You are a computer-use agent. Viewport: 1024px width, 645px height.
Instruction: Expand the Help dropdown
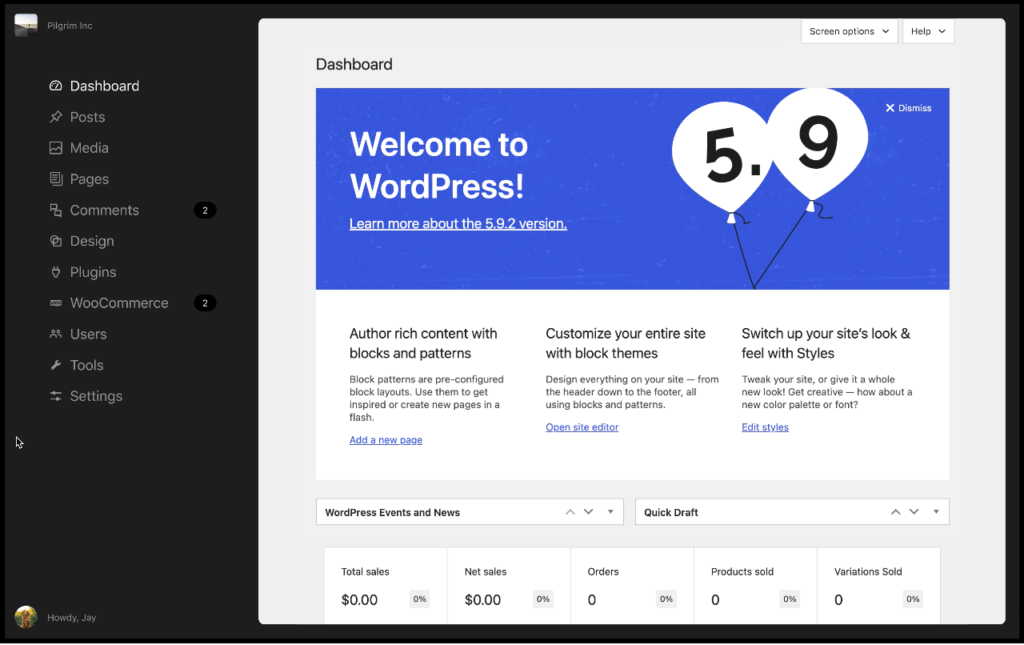click(x=928, y=31)
